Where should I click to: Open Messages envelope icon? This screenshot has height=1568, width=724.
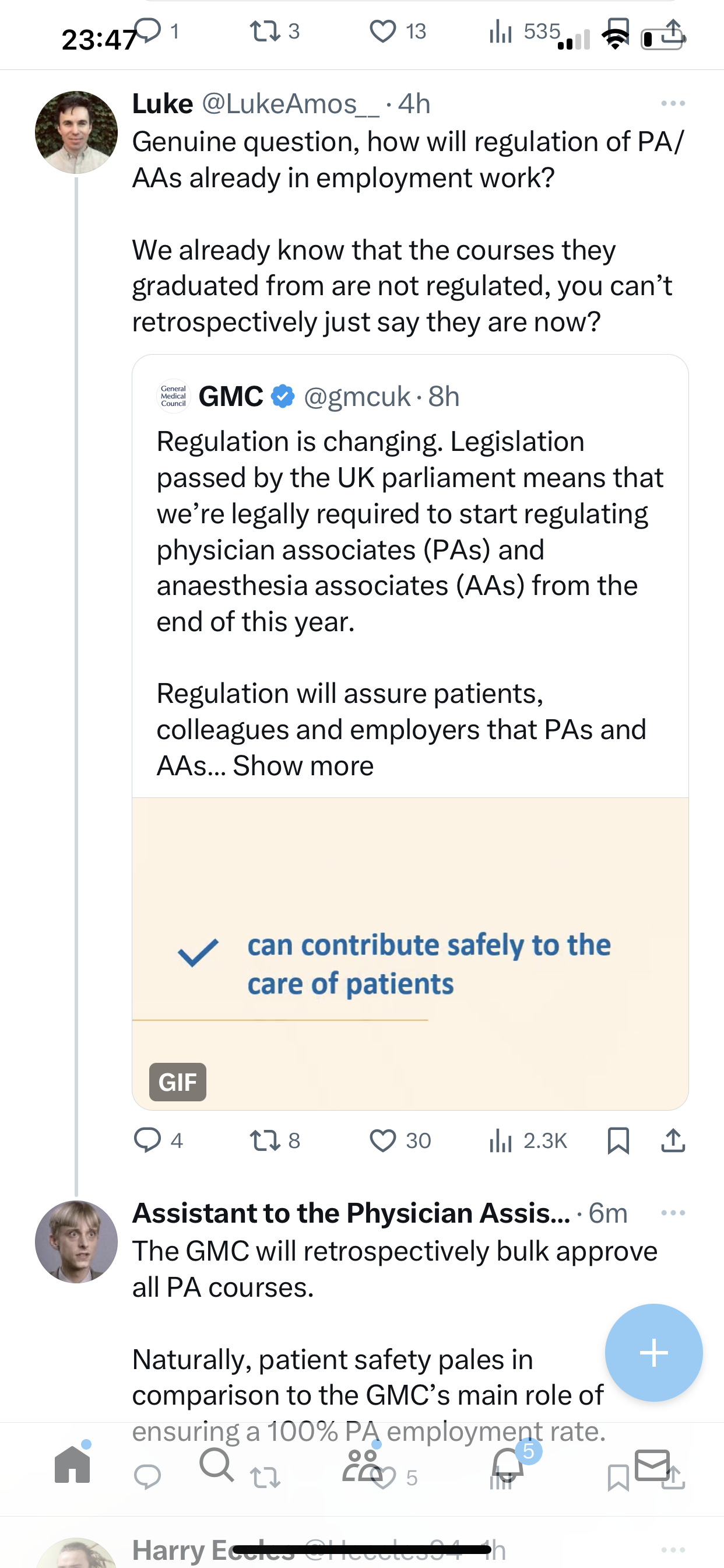[653, 1464]
